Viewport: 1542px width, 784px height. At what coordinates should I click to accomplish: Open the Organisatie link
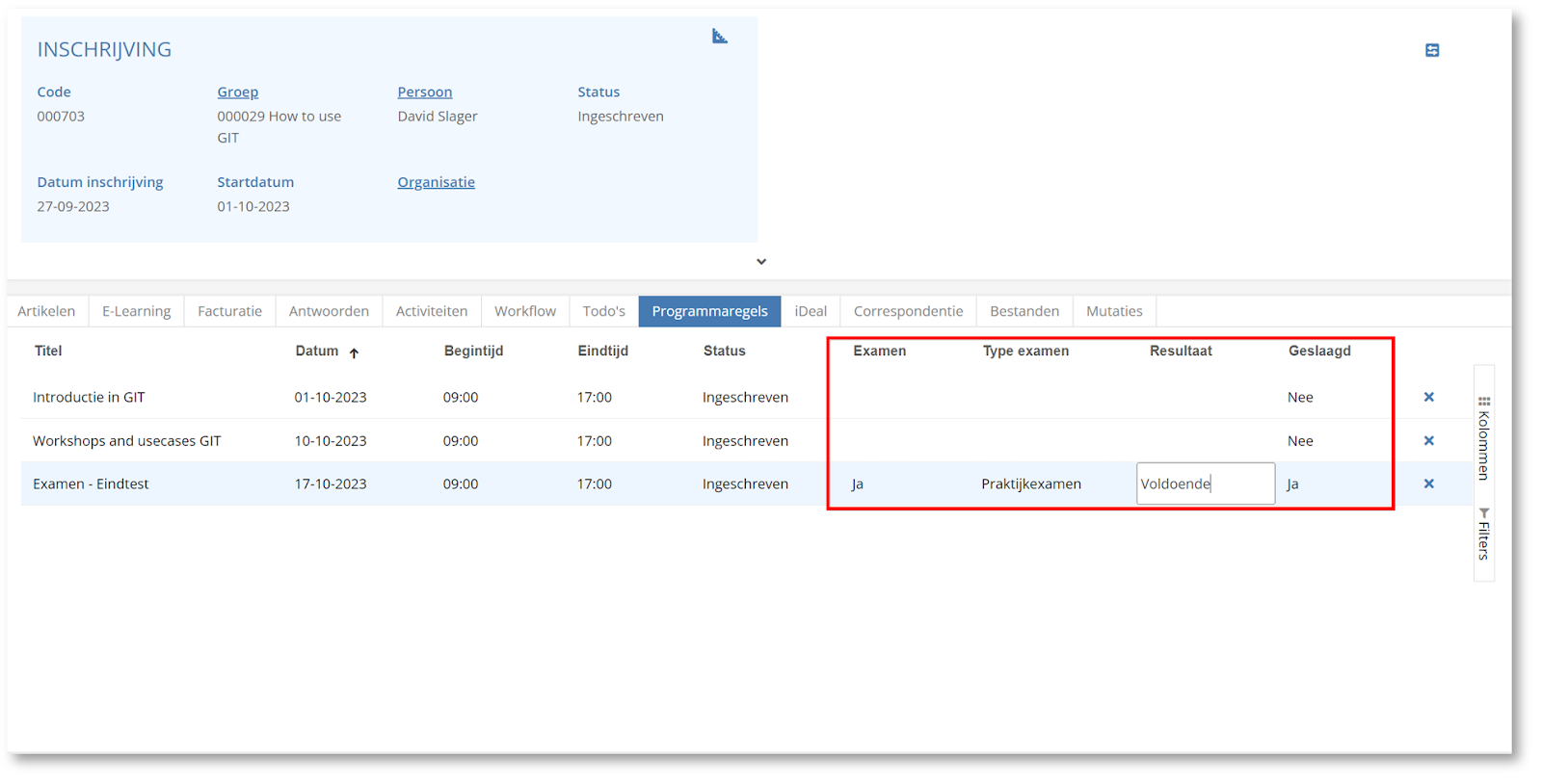pos(436,182)
